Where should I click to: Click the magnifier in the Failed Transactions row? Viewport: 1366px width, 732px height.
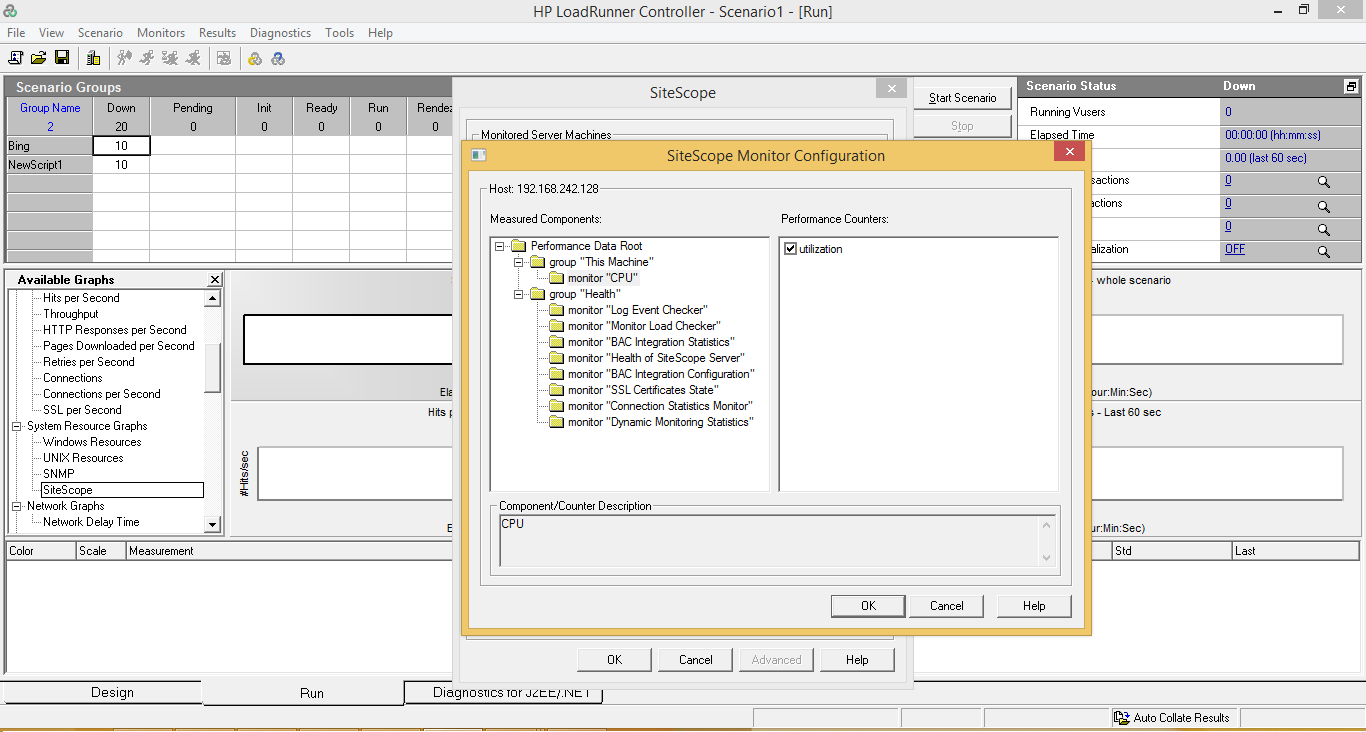[x=1323, y=206]
